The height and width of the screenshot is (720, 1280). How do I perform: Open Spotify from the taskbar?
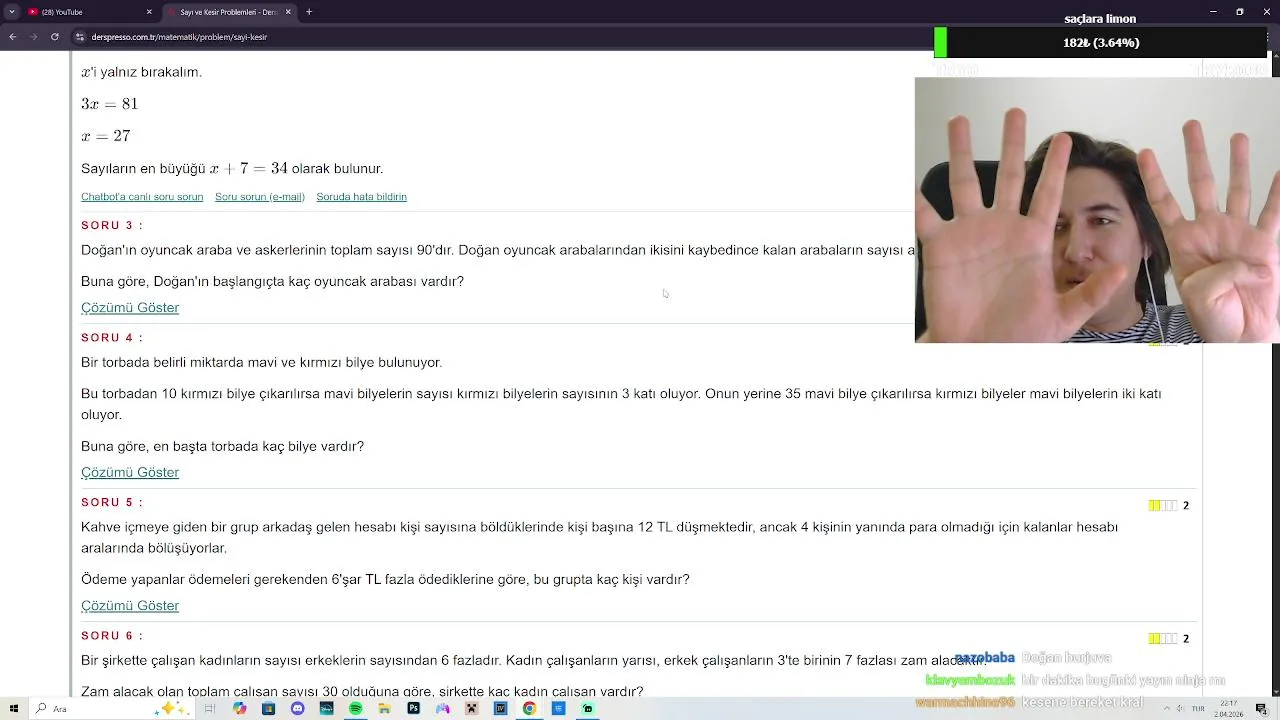click(355, 709)
